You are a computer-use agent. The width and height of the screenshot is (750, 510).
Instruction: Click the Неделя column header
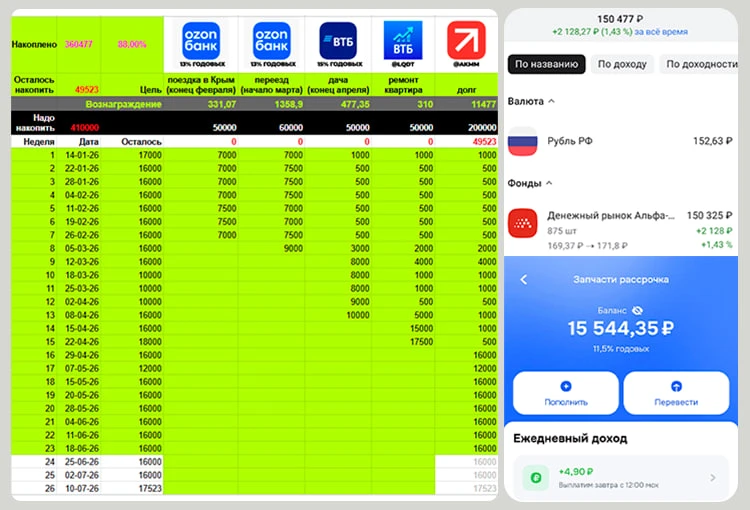pyautogui.click(x=34, y=142)
